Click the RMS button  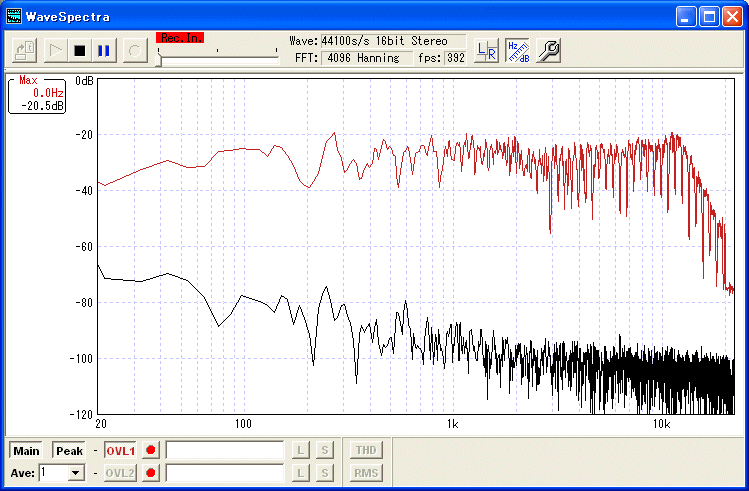point(365,473)
